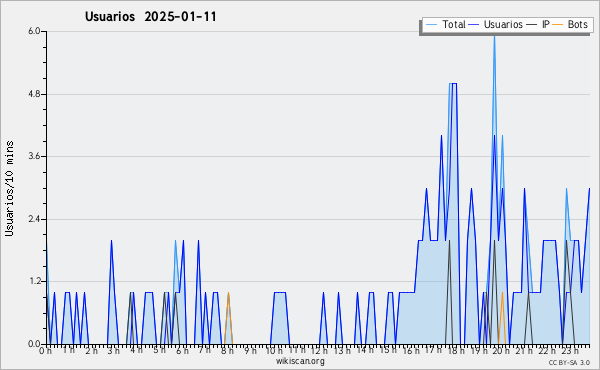Click the '4.8' y-axis value
Screen dimensions: 600x370
(x=34, y=94)
